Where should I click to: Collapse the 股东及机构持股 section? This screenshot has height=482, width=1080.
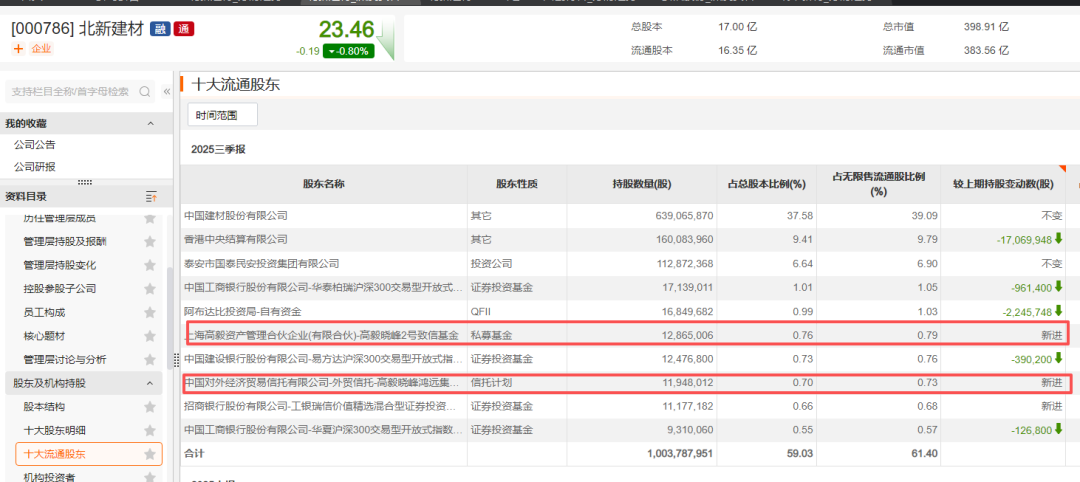(x=151, y=383)
